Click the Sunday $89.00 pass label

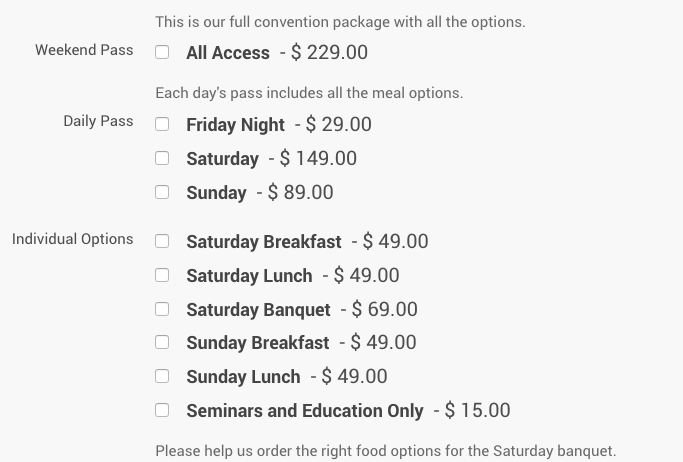tap(216, 193)
